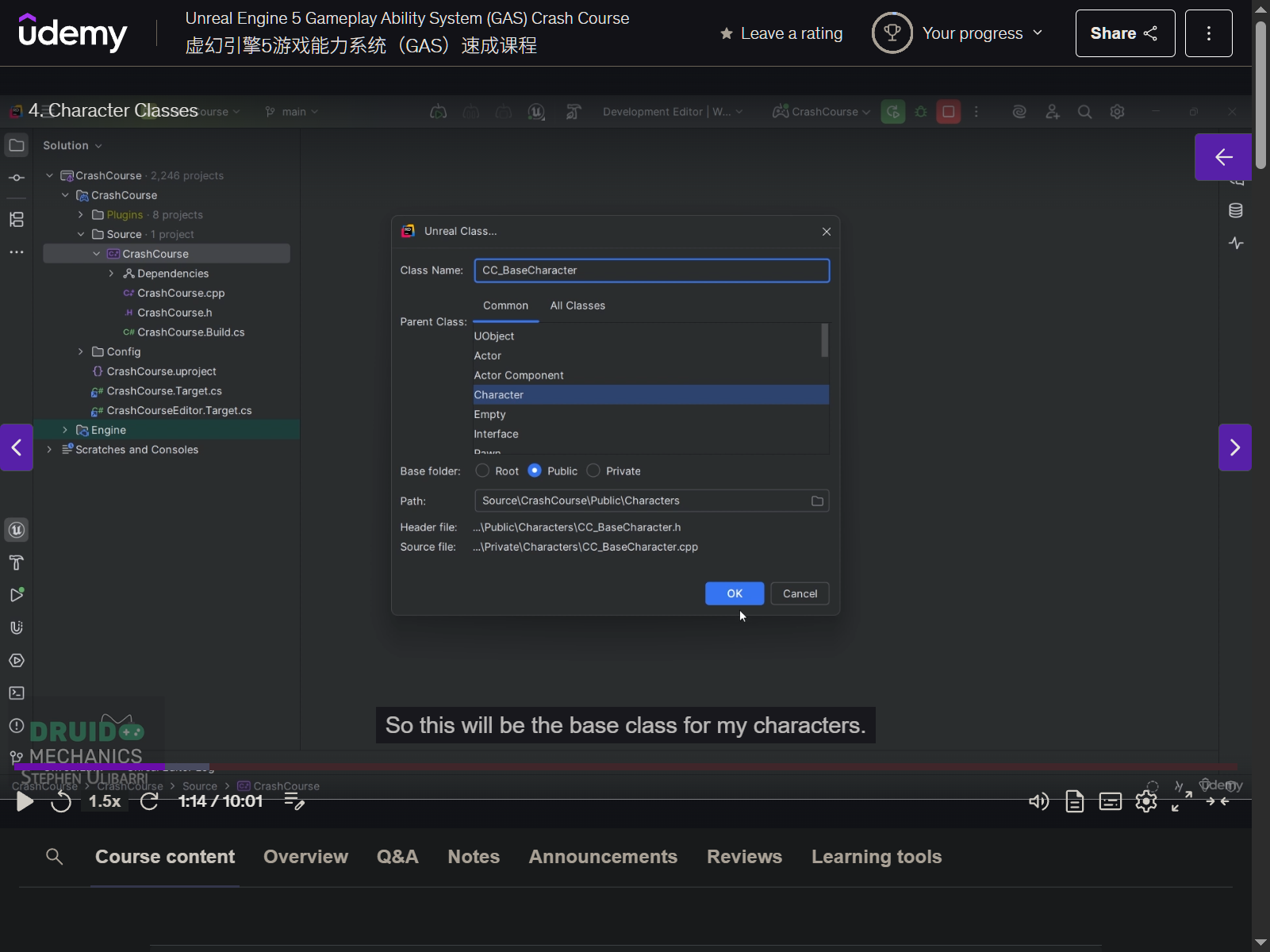Expand Scratches and Consoles
Screen dimensions: 1270x952
[x=49, y=450]
